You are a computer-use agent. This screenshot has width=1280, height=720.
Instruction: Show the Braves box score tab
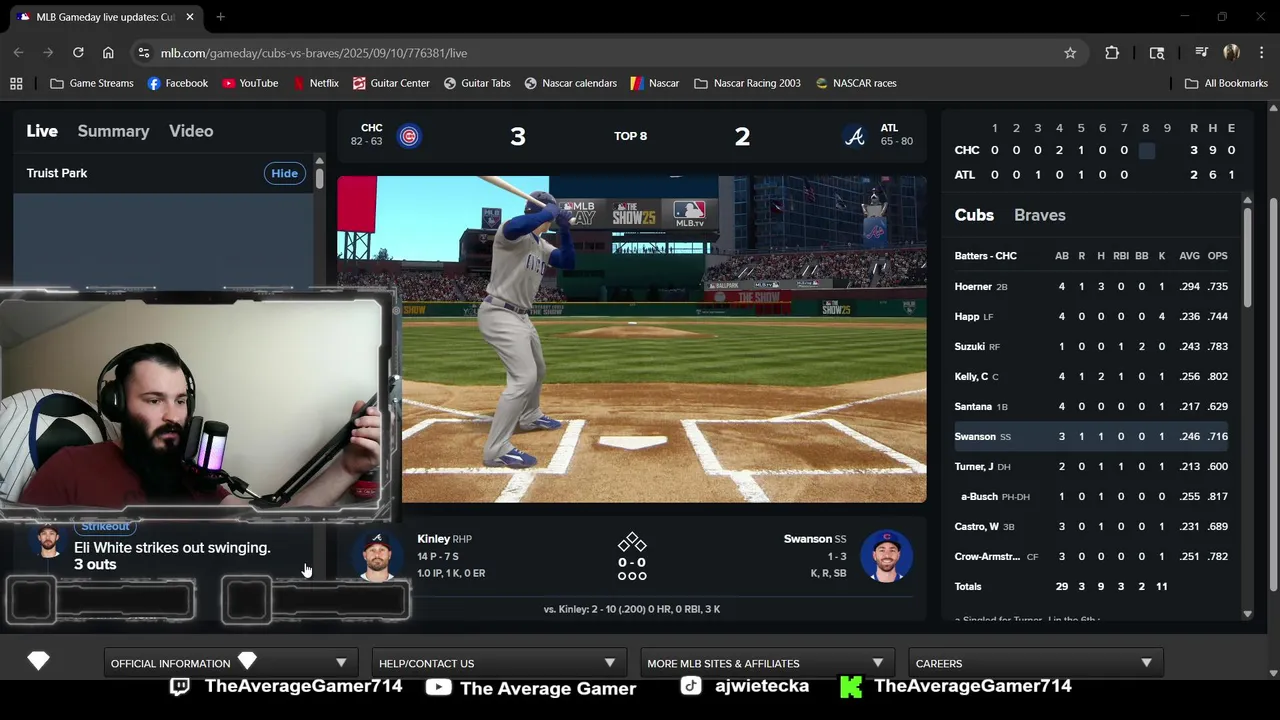(1040, 215)
